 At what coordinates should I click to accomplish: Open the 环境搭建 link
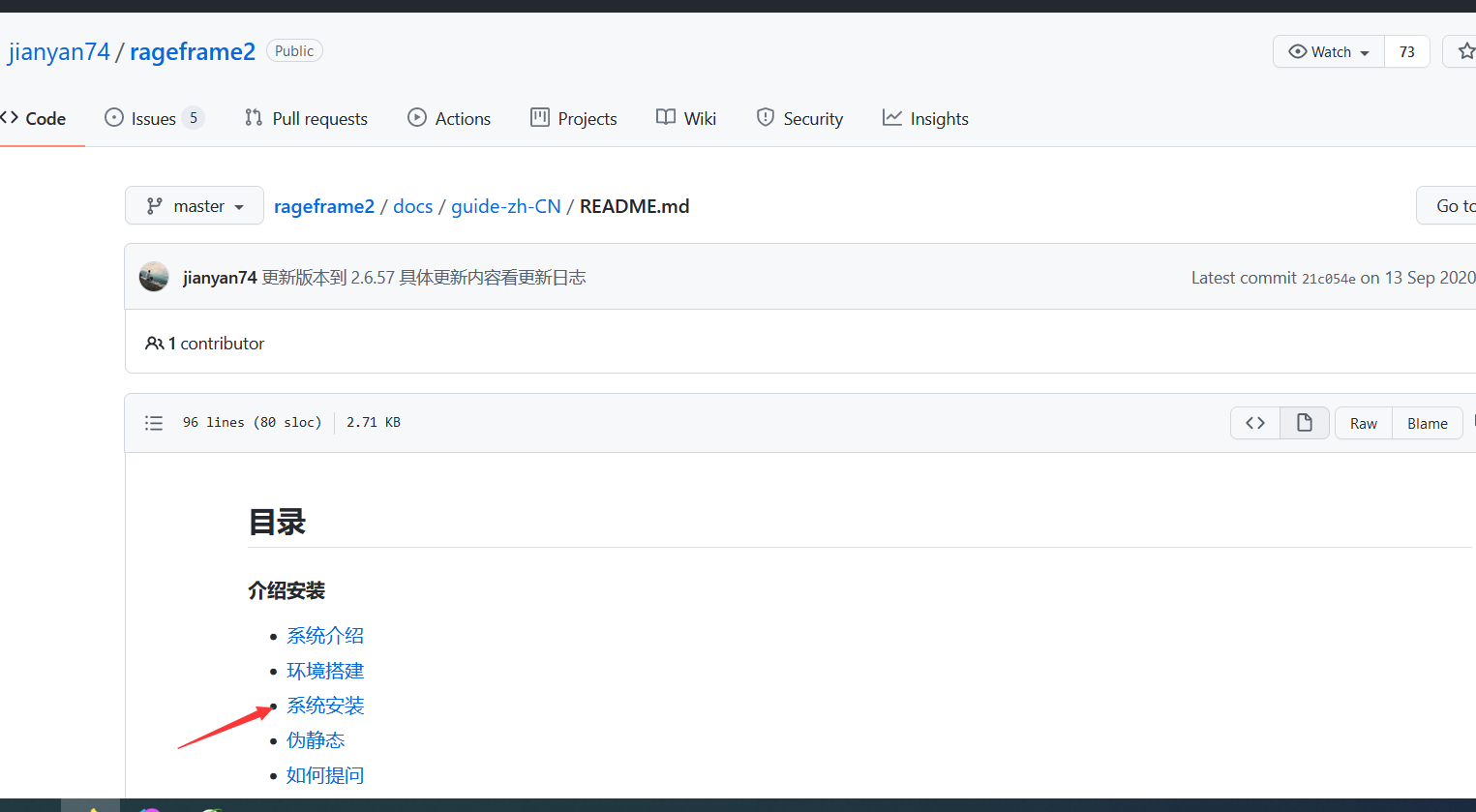tap(325, 671)
